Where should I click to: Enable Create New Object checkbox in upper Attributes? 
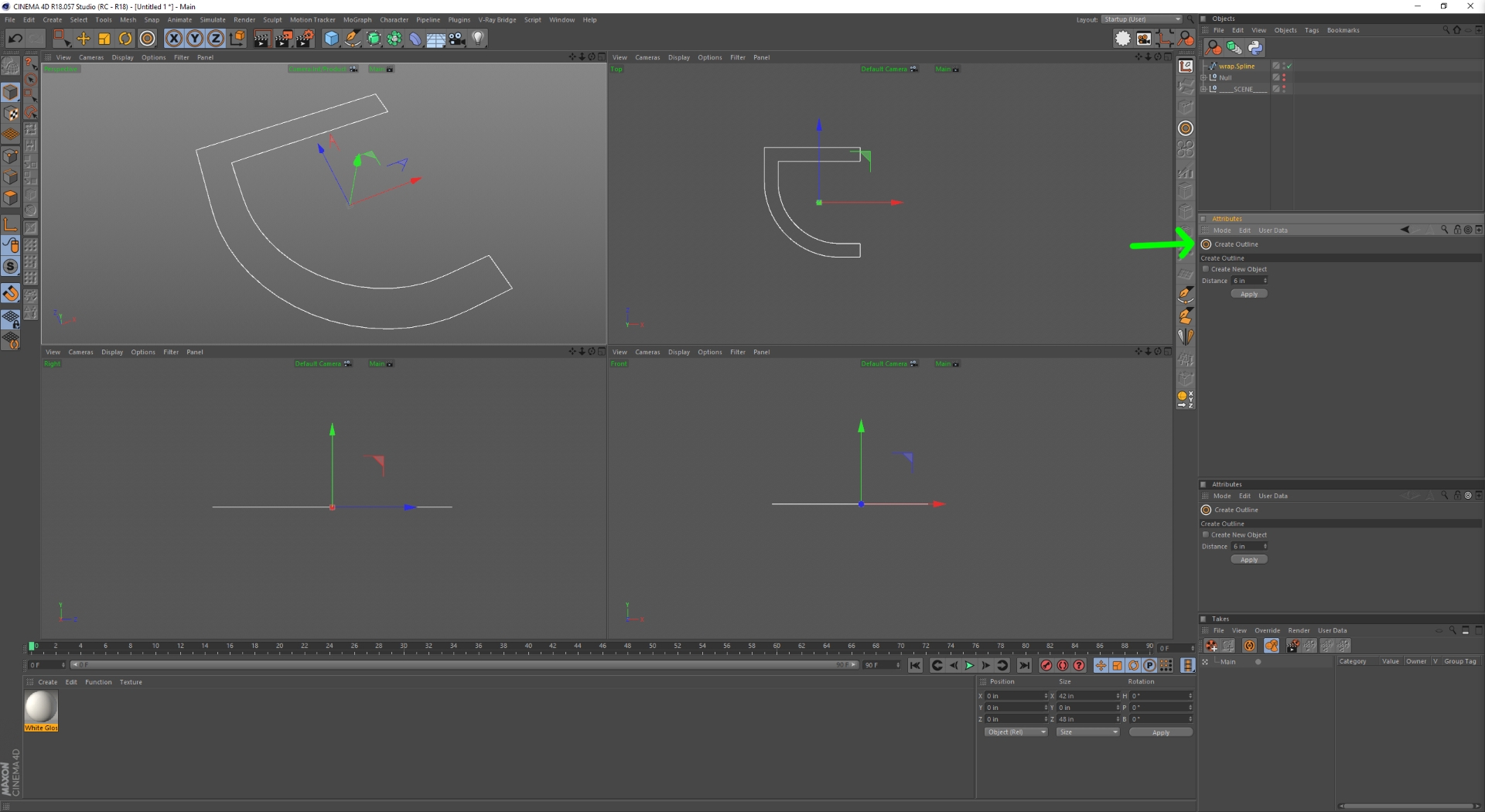coord(1205,269)
